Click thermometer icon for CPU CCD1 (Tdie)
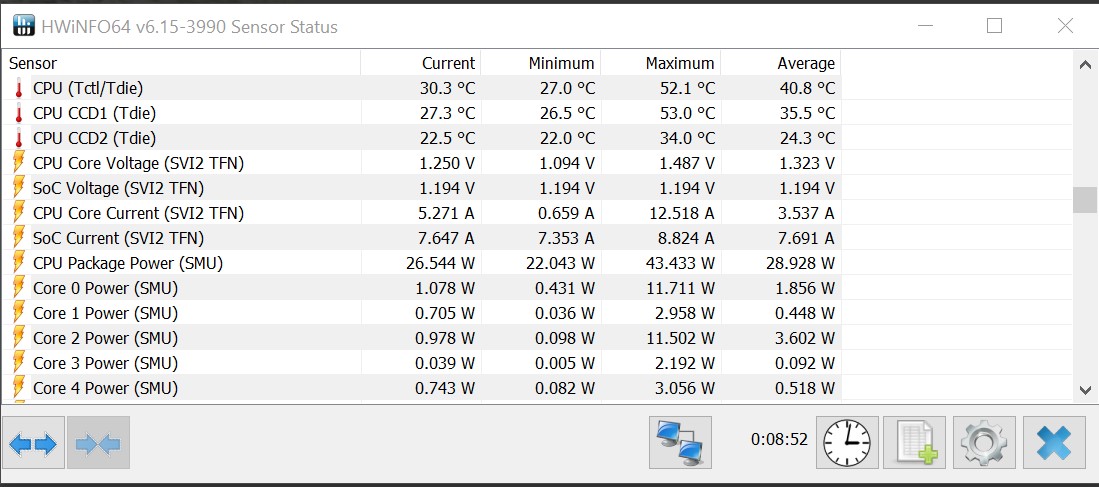This screenshot has width=1099, height=487. point(19,114)
